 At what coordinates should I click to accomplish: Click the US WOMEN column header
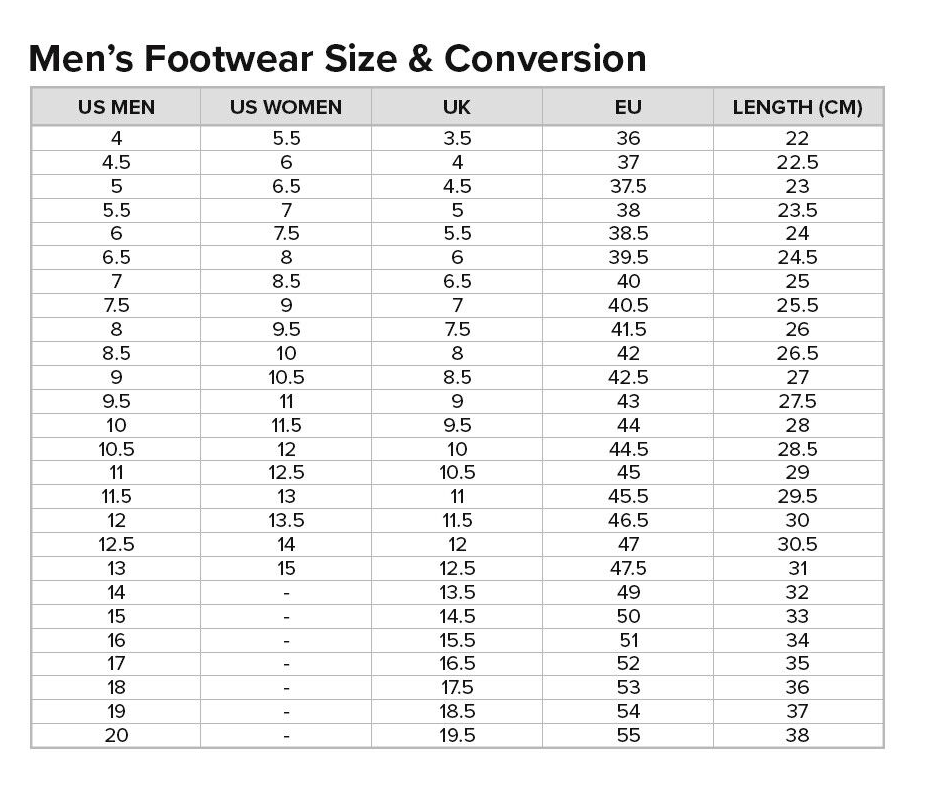(286, 107)
